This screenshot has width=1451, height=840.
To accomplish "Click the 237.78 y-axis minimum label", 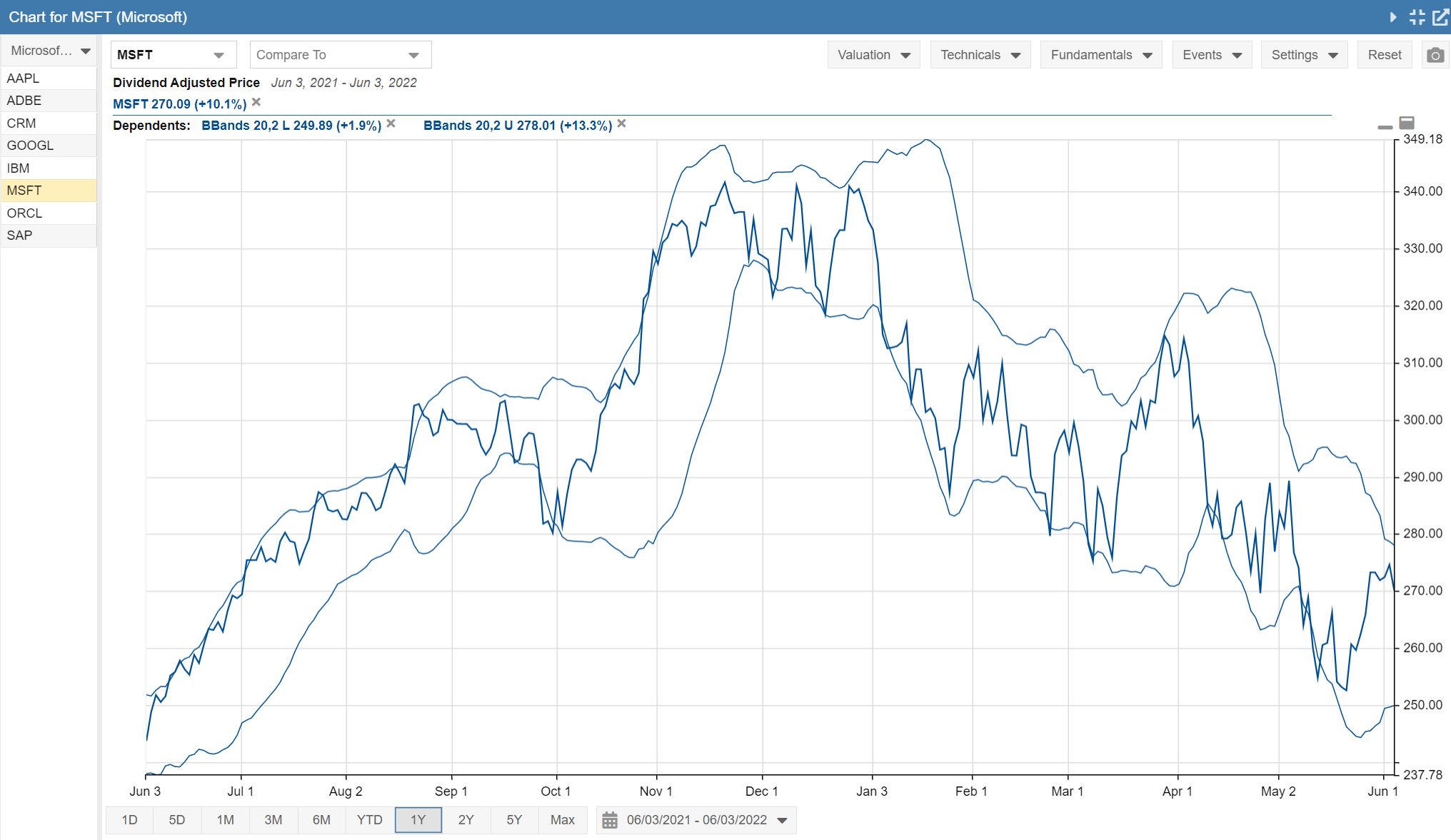I will click(x=1422, y=774).
